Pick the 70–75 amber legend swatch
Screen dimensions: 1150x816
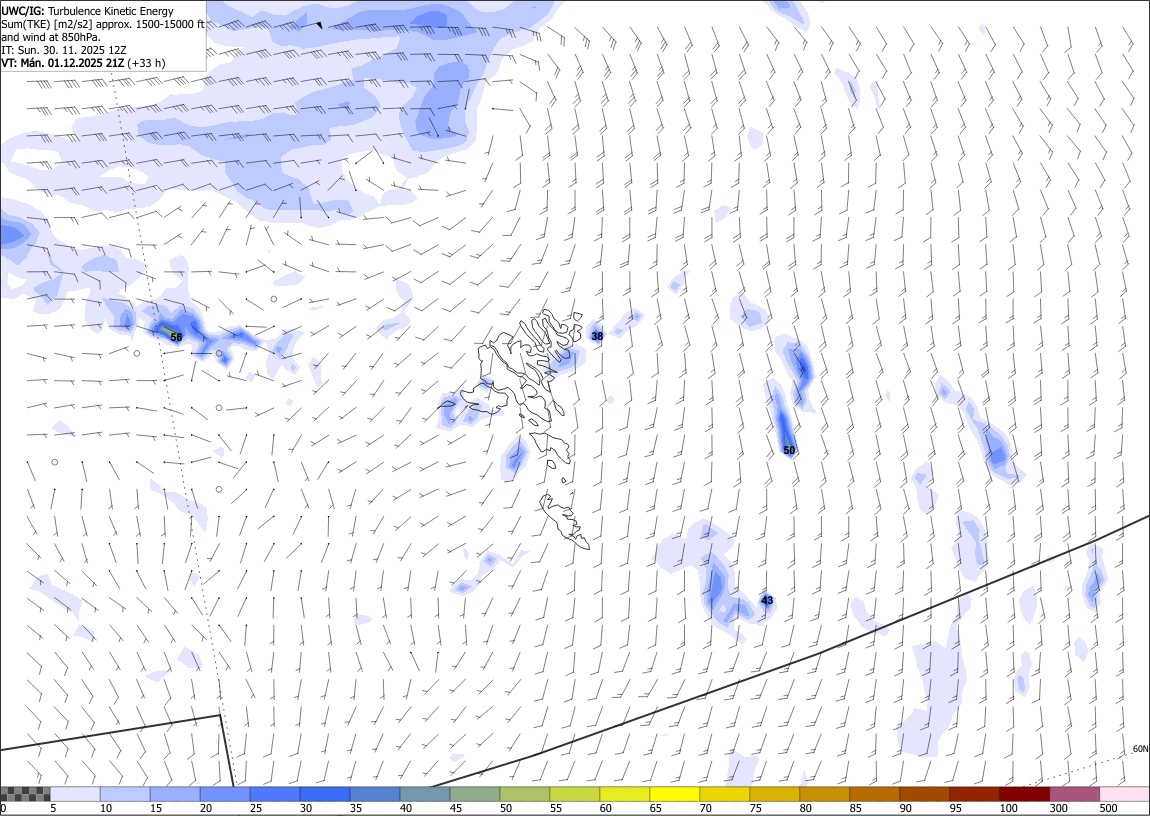(x=725, y=794)
